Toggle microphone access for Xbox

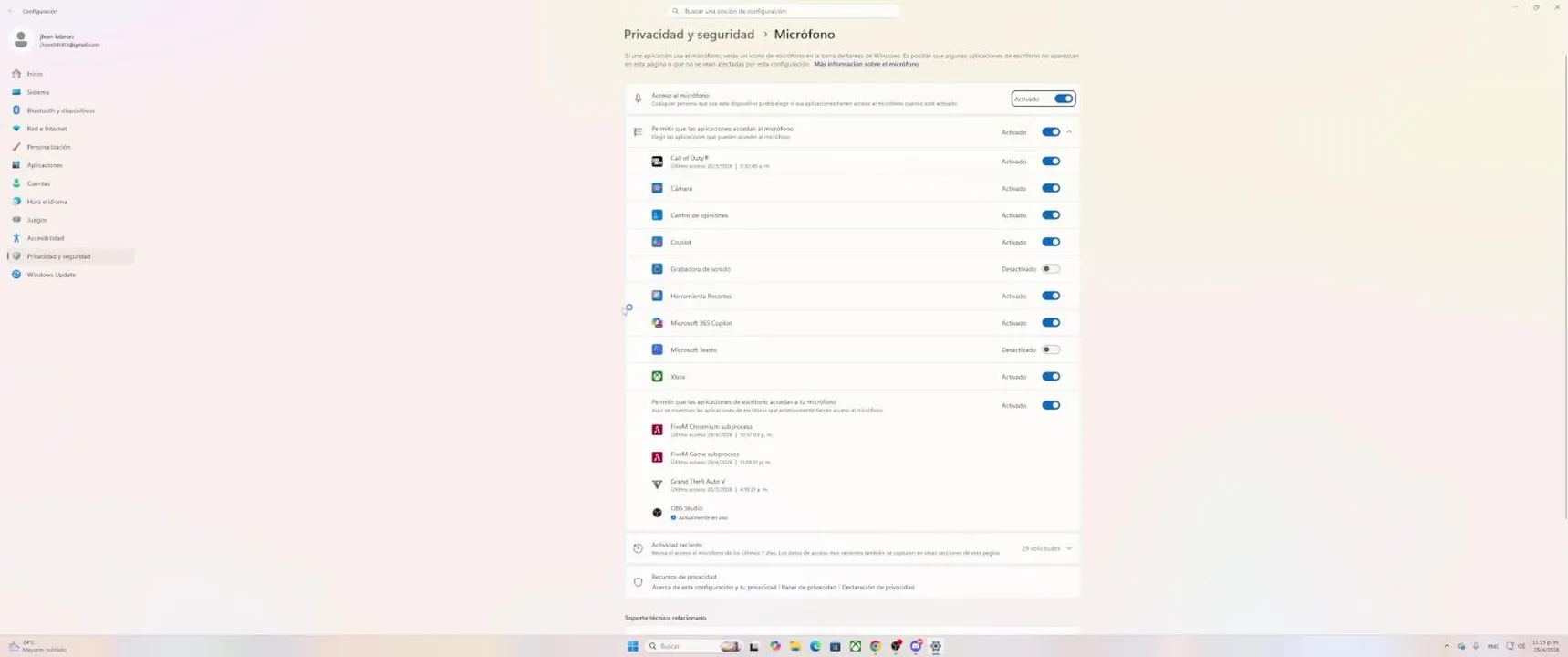1051,377
